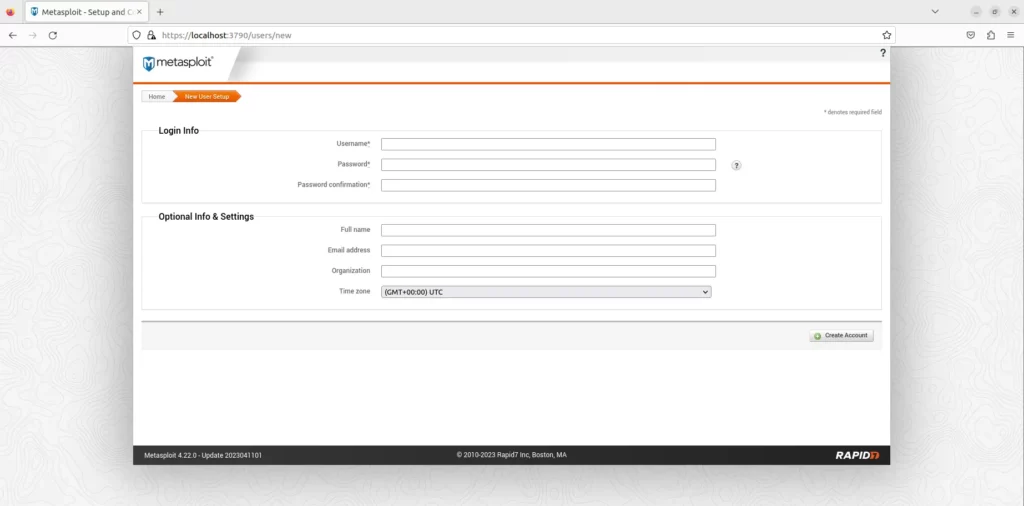Focus the Username field
This screenshot has height=506, width=1024.
[x=548, y=144]
